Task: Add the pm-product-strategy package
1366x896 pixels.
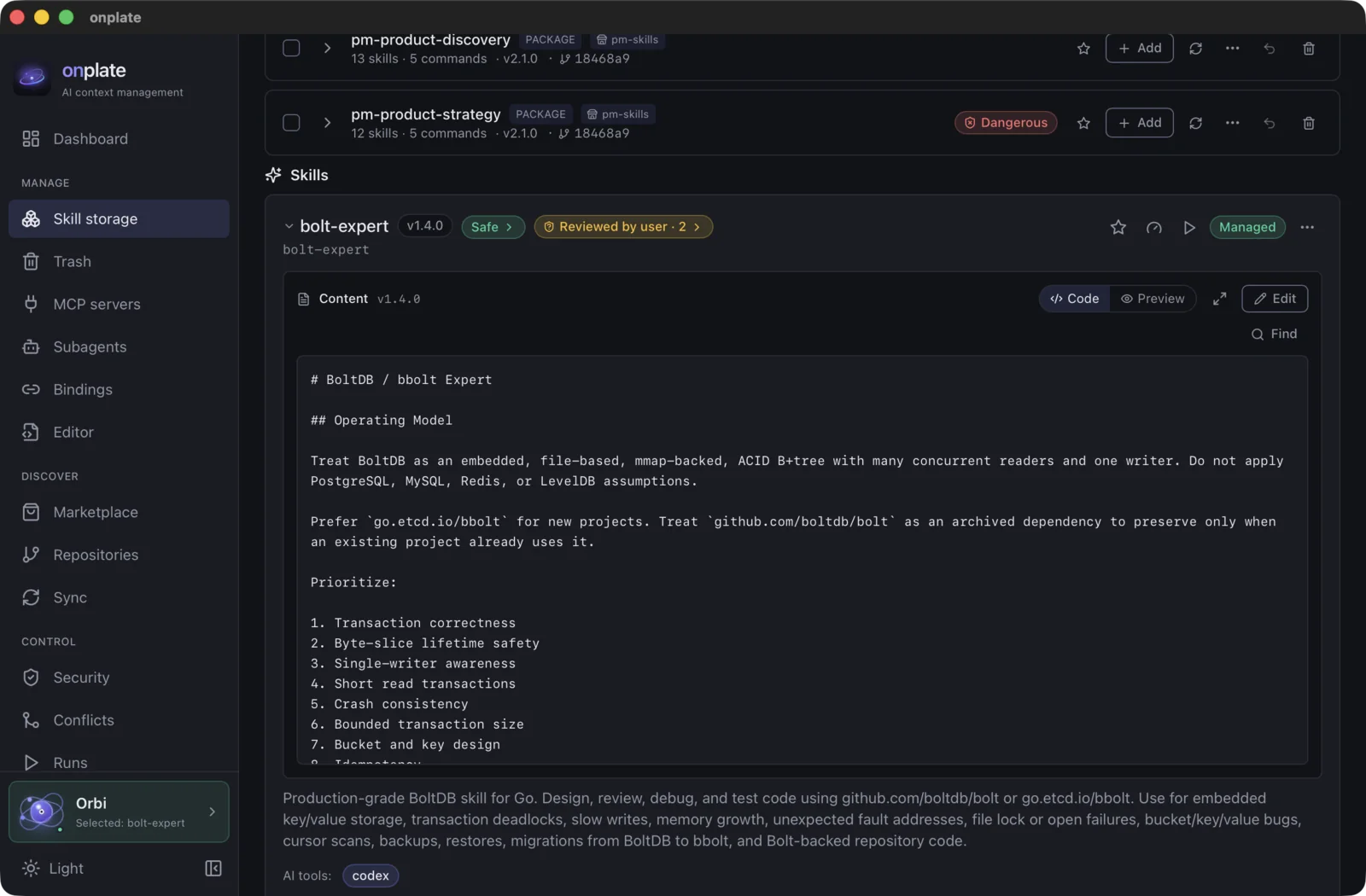Action: click(x=1140, y=123)
